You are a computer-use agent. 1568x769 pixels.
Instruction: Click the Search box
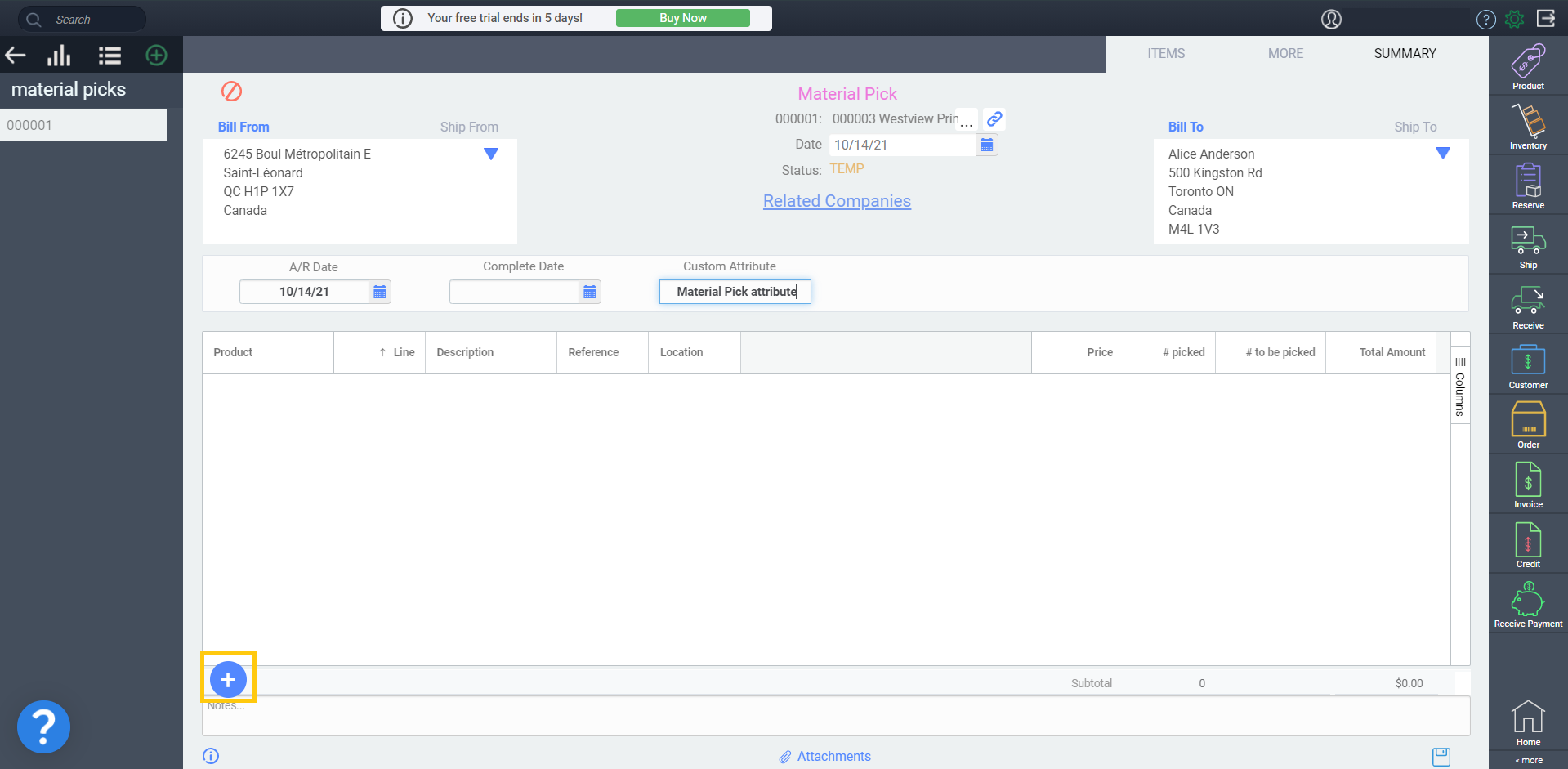coord(82,20)
